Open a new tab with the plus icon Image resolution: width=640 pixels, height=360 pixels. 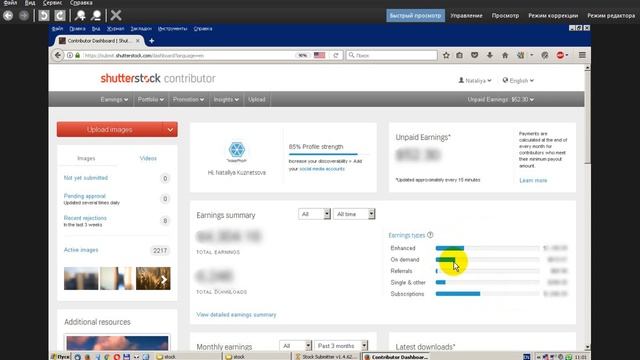151,41
